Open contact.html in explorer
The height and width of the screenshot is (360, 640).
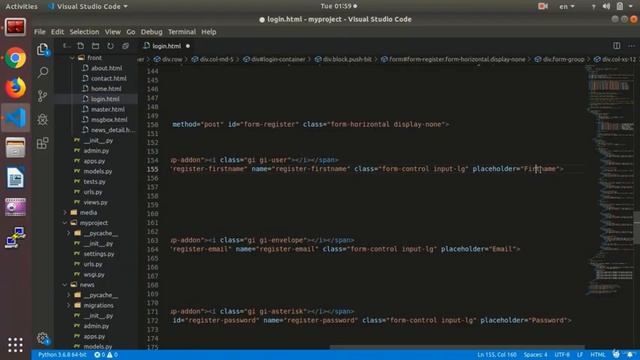(x=109, y=78)
